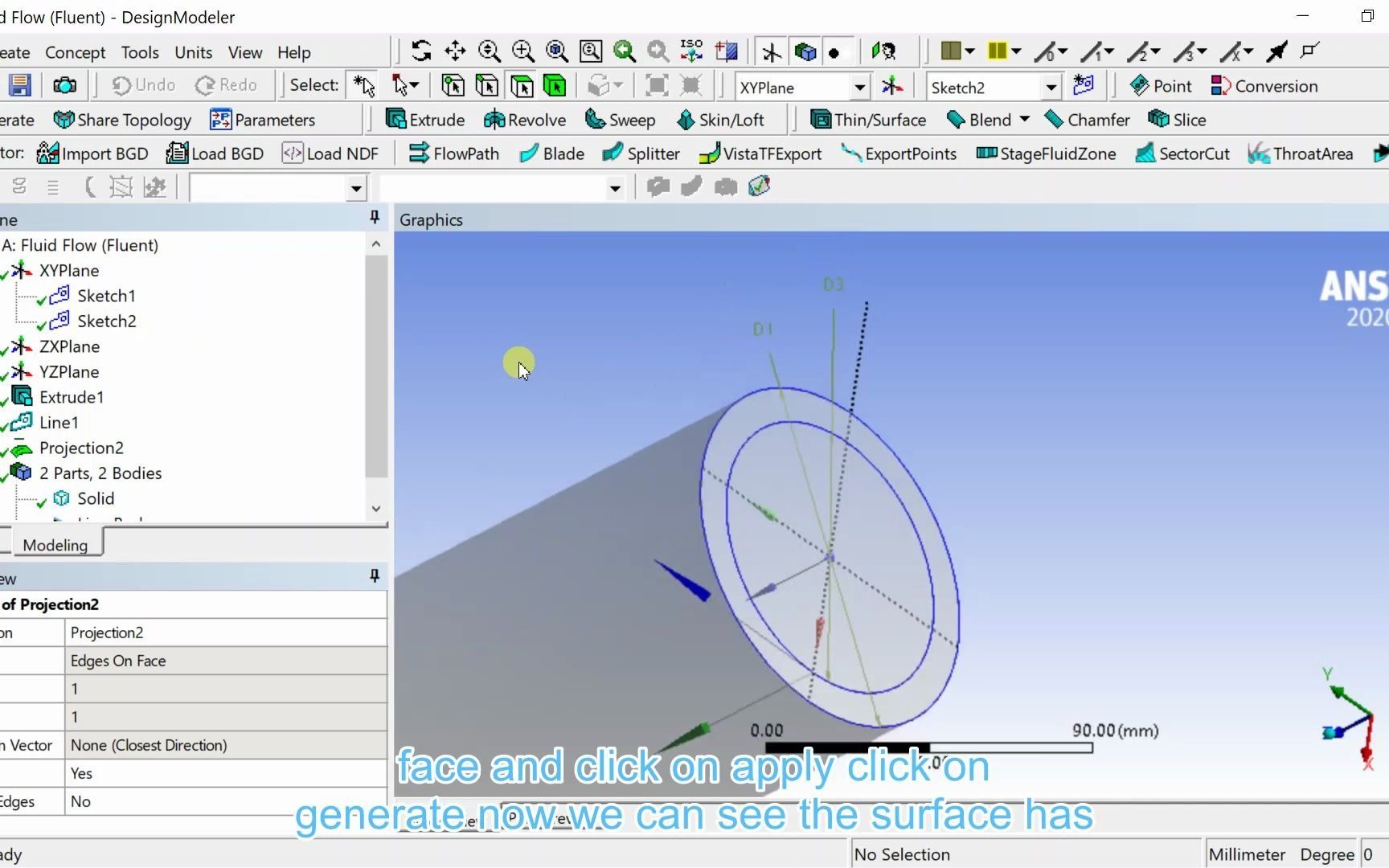The height and width of the screenshot is (868, 1389).
Task: Click the Extrude tool
Action: pyautogui.click(x=425, y=120)
